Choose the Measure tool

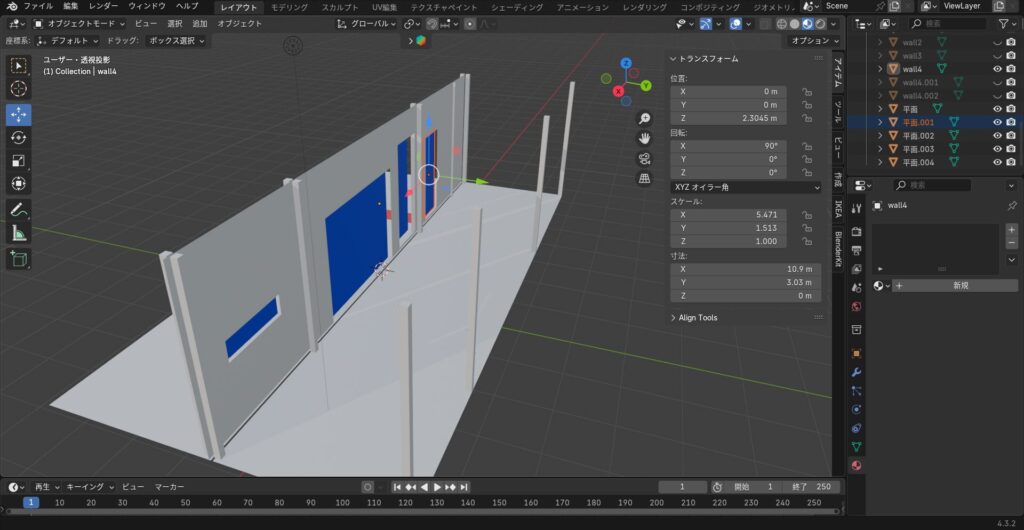point(19,234)
